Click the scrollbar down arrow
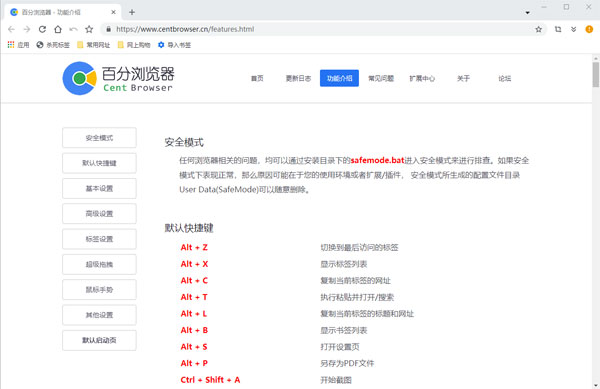This screenshot has width=600, height=389. (x=596, y=385)
